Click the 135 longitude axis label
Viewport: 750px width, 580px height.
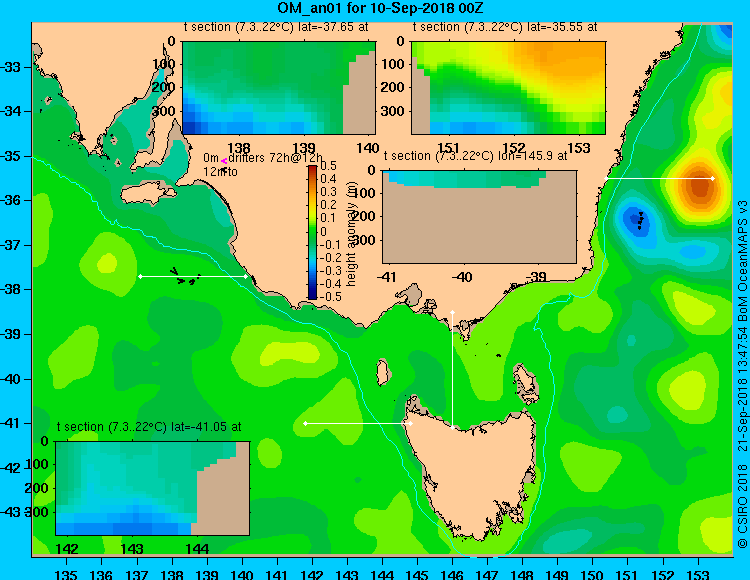click(x=66, y=574)
